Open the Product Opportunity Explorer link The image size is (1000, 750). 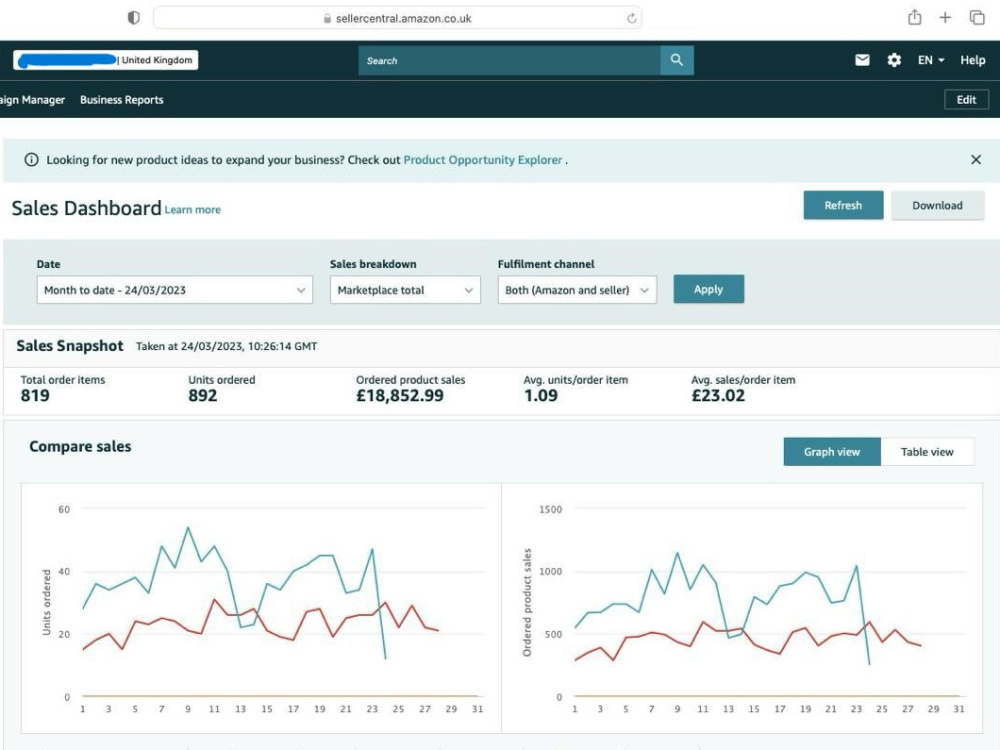click(483, 159)
